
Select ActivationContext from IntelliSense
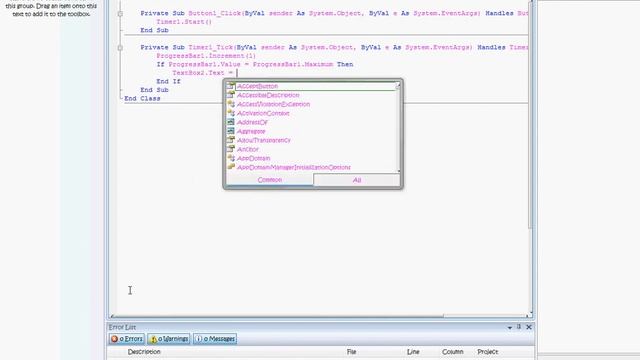tap(263, 113)
